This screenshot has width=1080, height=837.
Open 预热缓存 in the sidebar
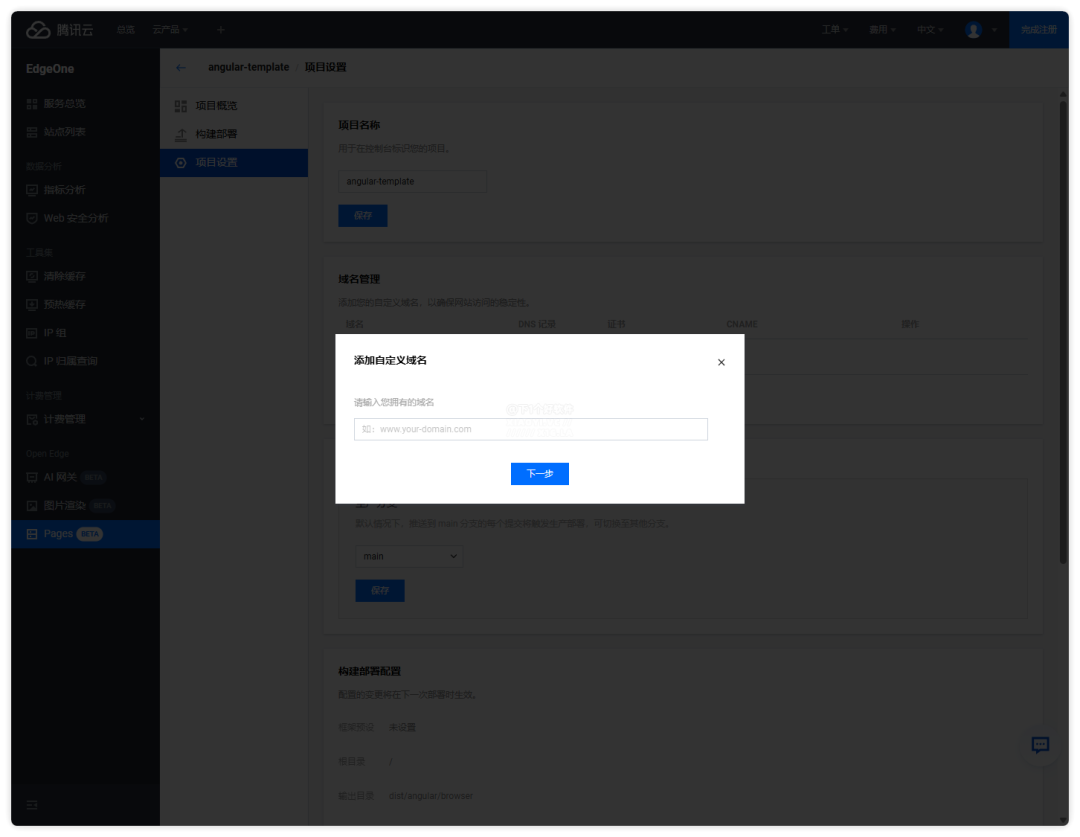(85, 304)
